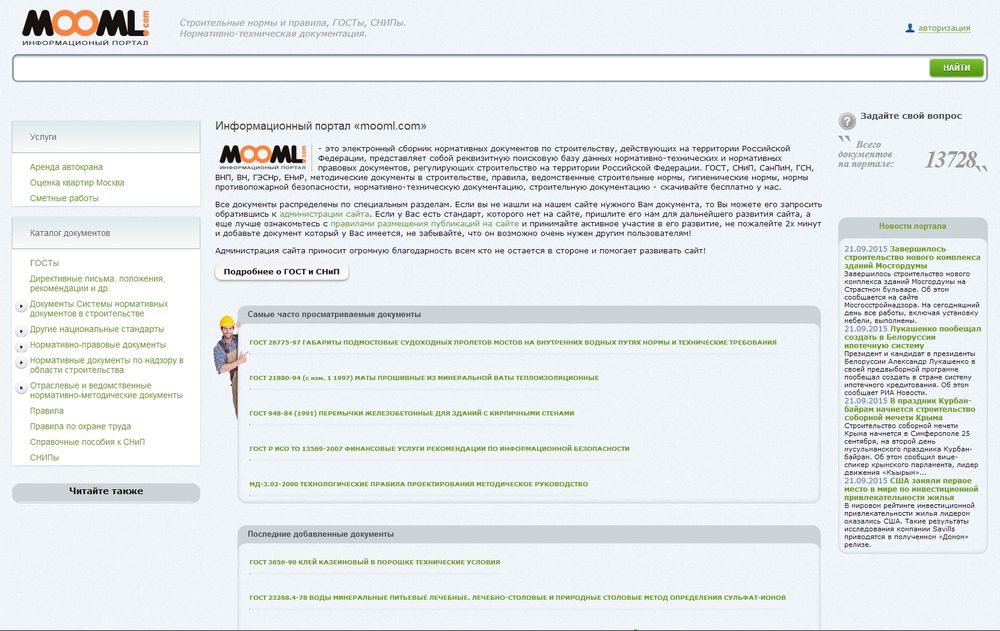Open Документы Системы нормативных документов category

(x=99, y=309)
